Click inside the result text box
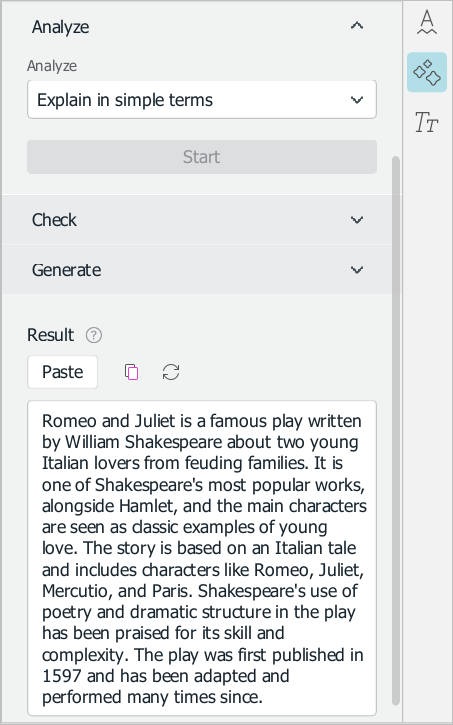This screenshot has height=725, width=453. pos(202,558)
